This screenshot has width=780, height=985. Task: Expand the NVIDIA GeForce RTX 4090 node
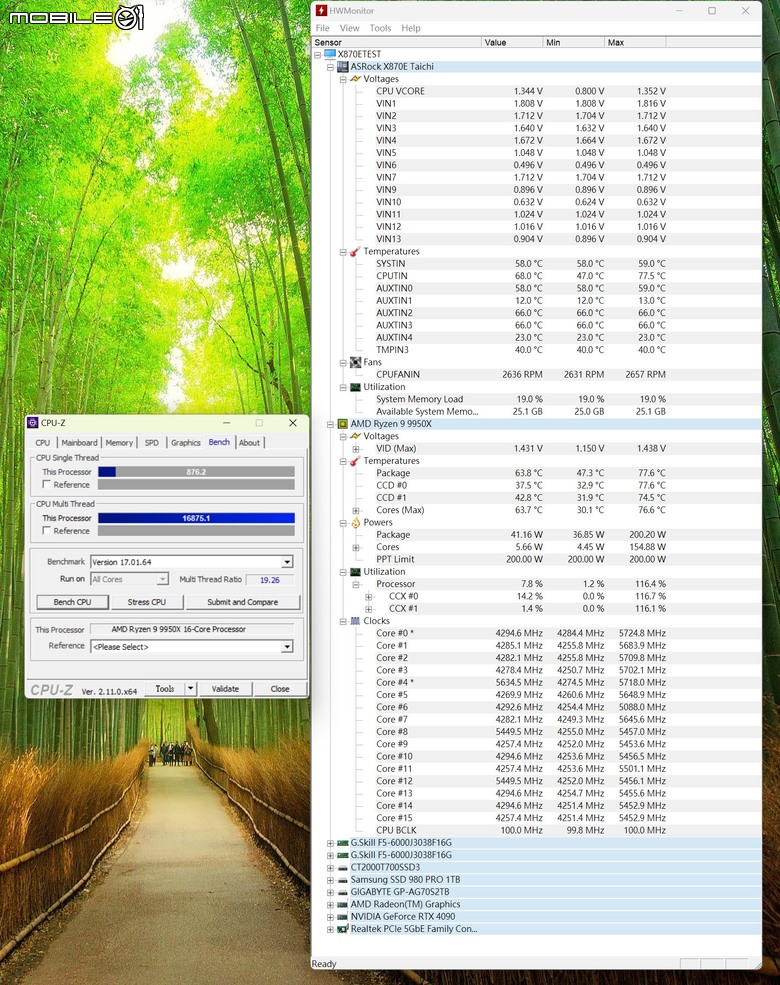click(330, 917)
